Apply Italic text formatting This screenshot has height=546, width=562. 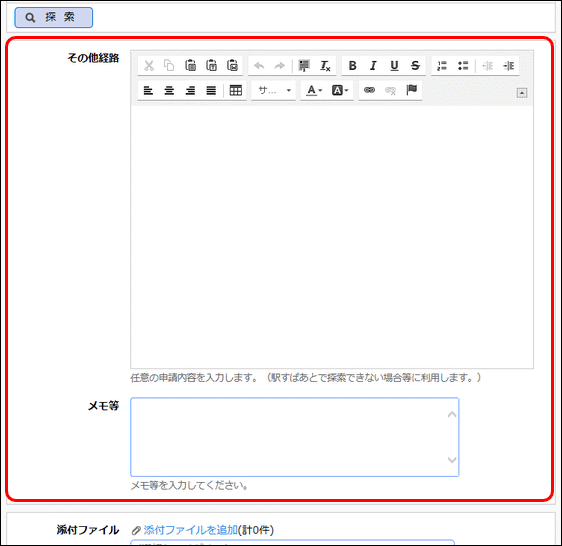point(373,66)
